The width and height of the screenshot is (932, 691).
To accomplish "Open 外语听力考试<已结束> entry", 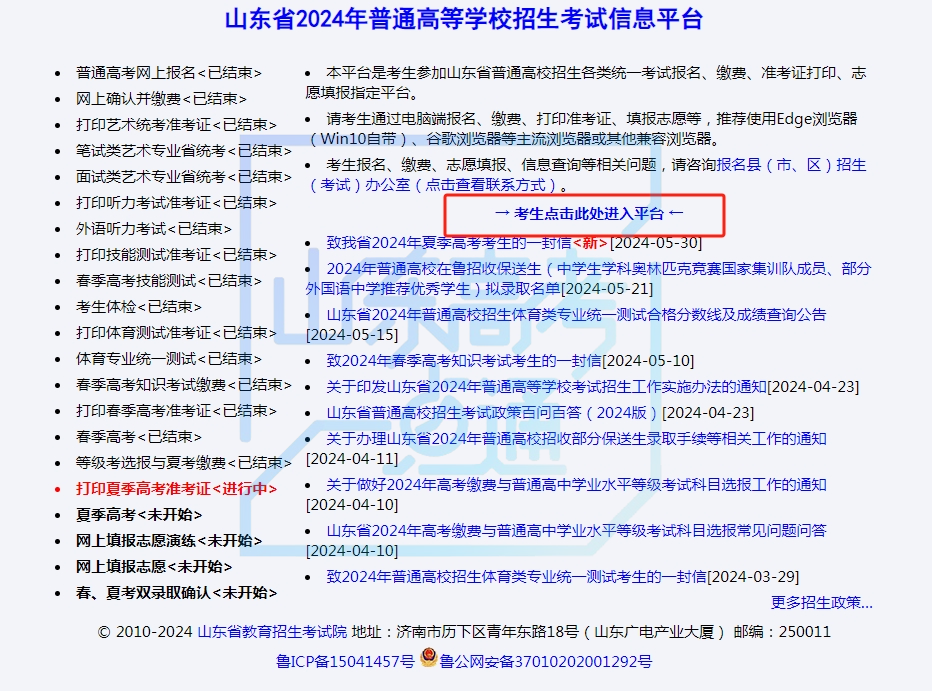I will [153, 229].
